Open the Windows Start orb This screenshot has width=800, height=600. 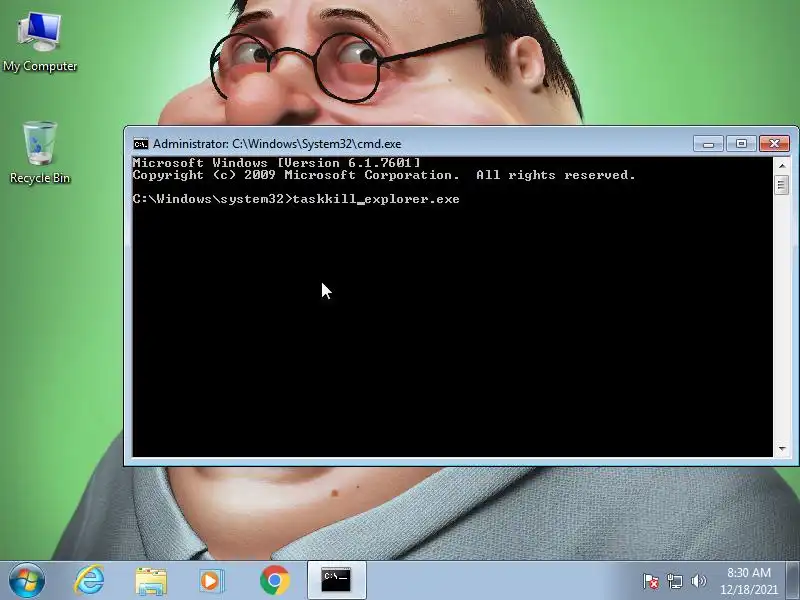pos(27,581)
